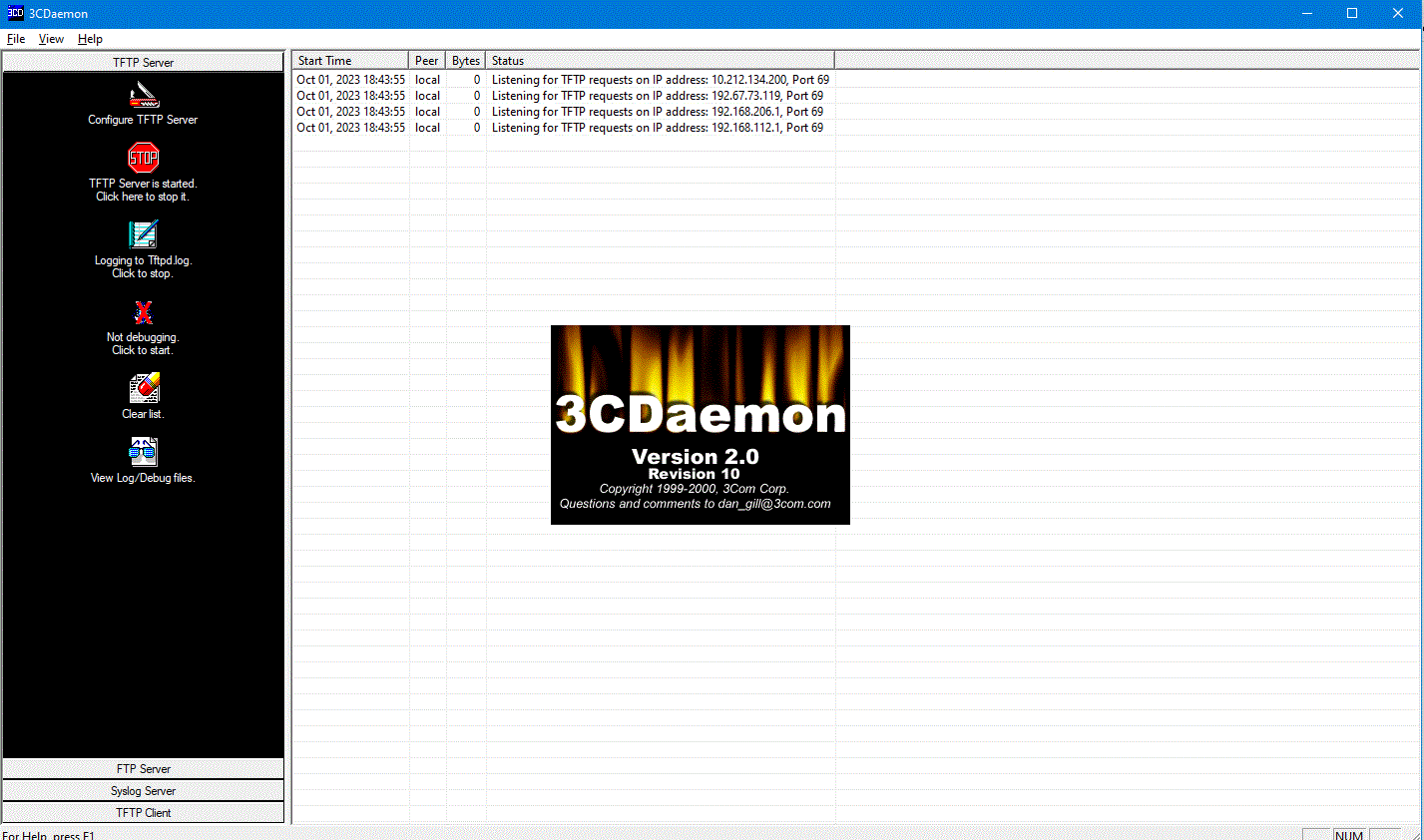The image size is (1424, 840).
Task: Click the 3CDaemon title bar app icon
Action: pos(15,13)
